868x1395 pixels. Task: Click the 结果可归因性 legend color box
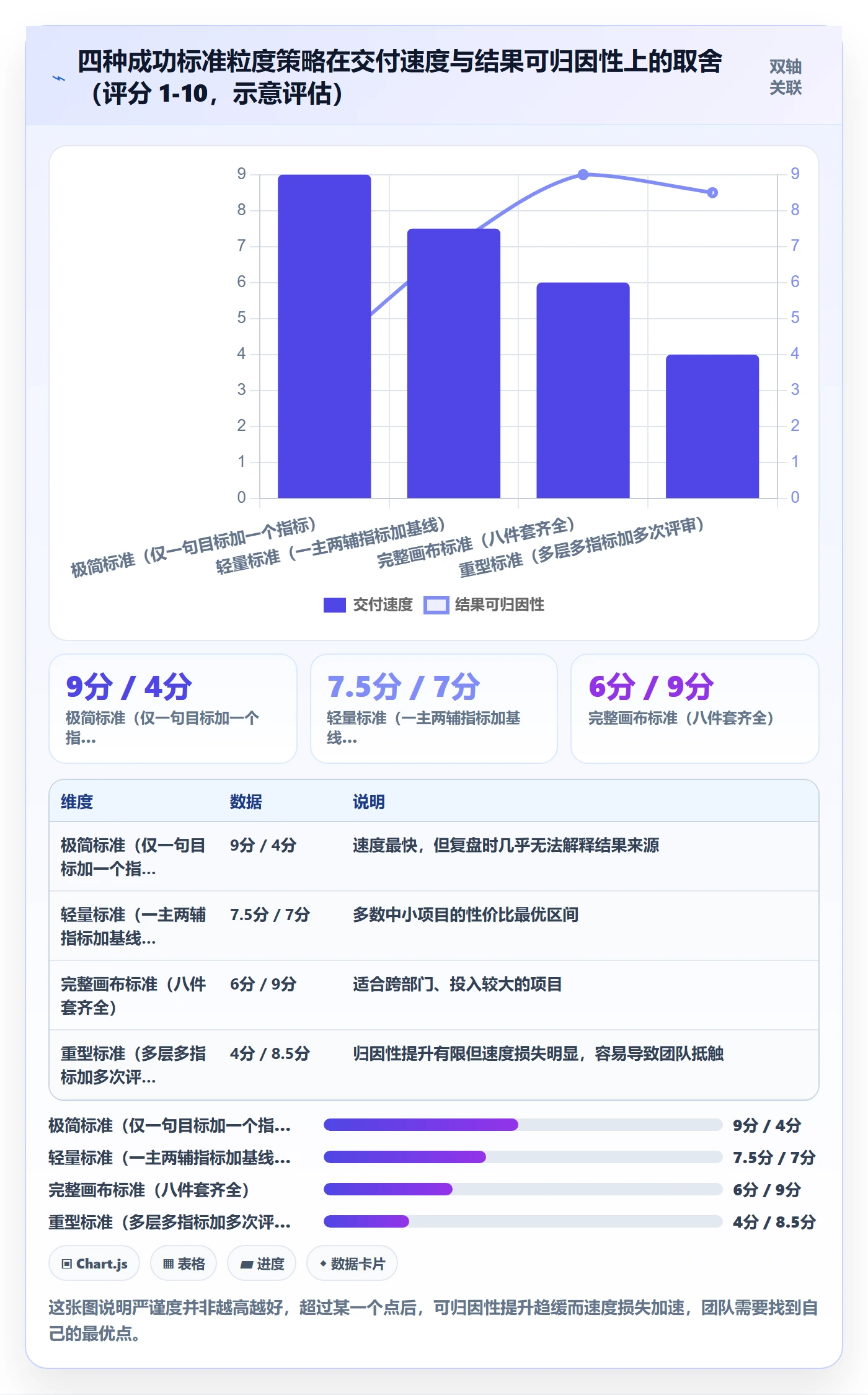click(436, 605)
